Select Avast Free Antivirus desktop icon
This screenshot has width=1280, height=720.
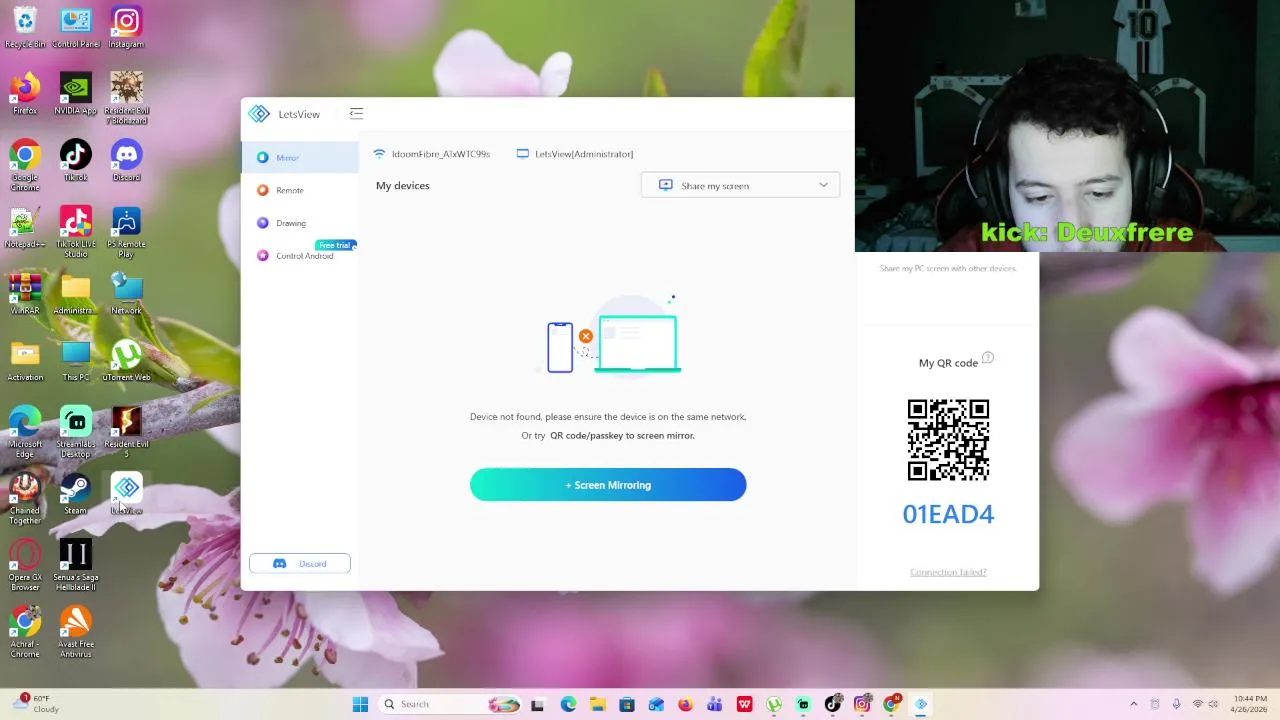[x=76, y=632]
